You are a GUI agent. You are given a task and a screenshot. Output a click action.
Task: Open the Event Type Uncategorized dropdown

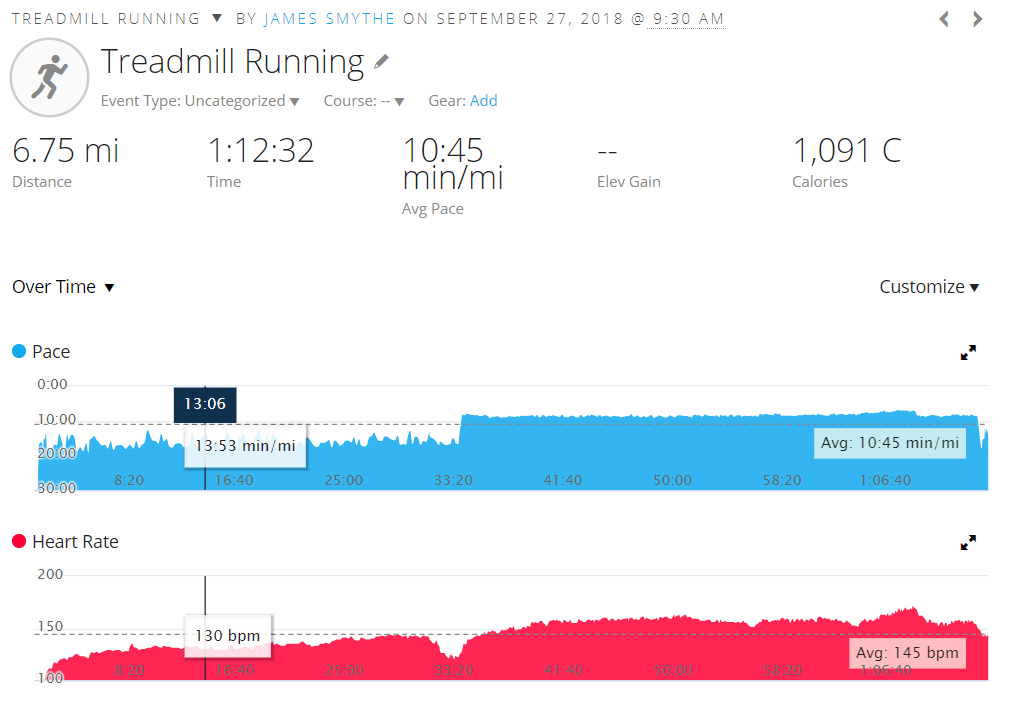point(200,101)
